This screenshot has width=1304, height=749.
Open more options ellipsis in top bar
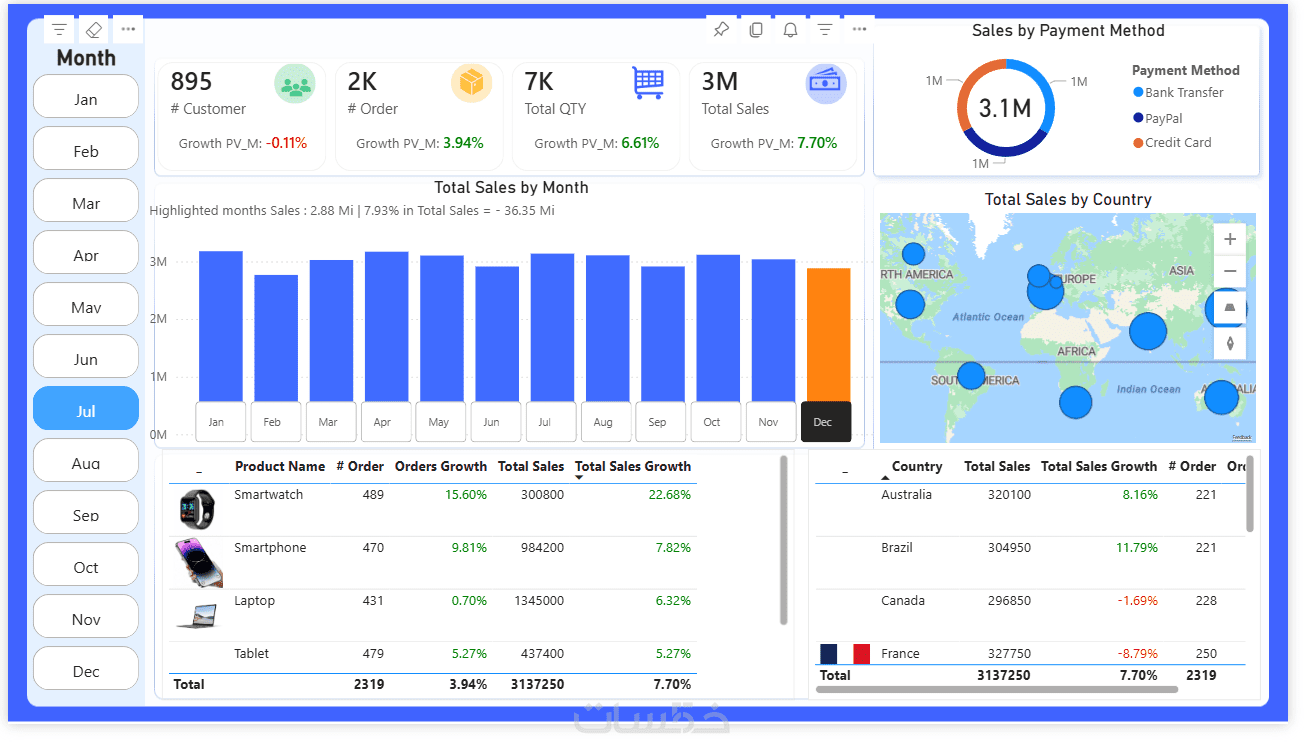(x=859, y=30)
